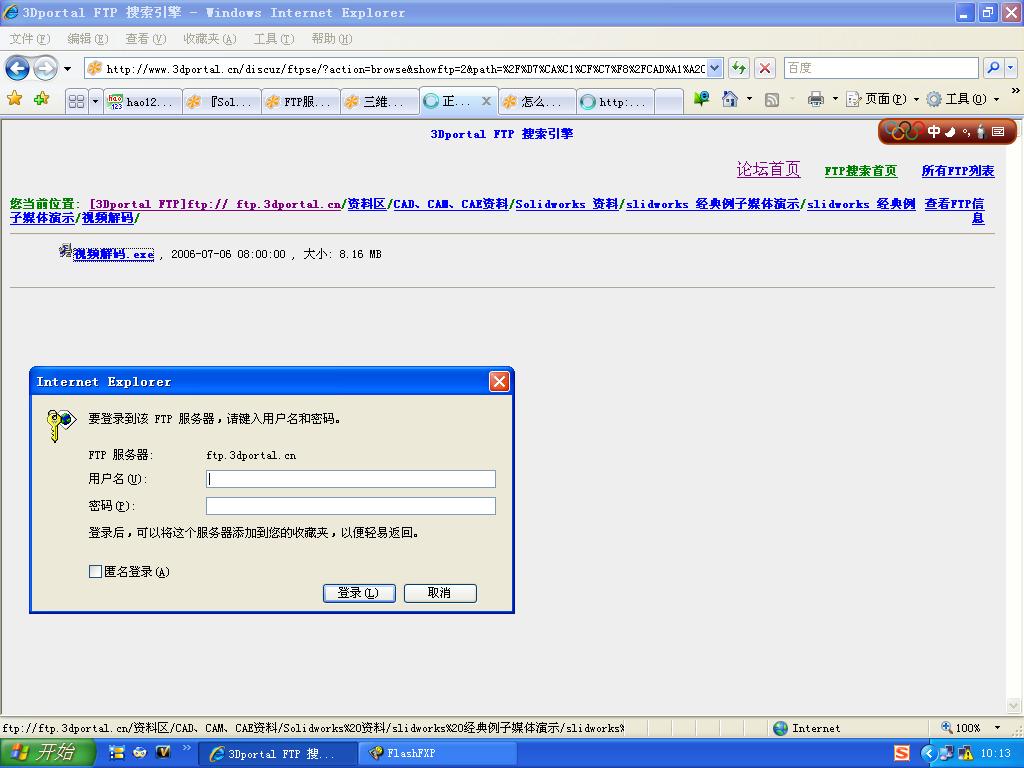The image size is (1024, 768).
Task: Click the 登录(L) button
Action: click(359, 593)
